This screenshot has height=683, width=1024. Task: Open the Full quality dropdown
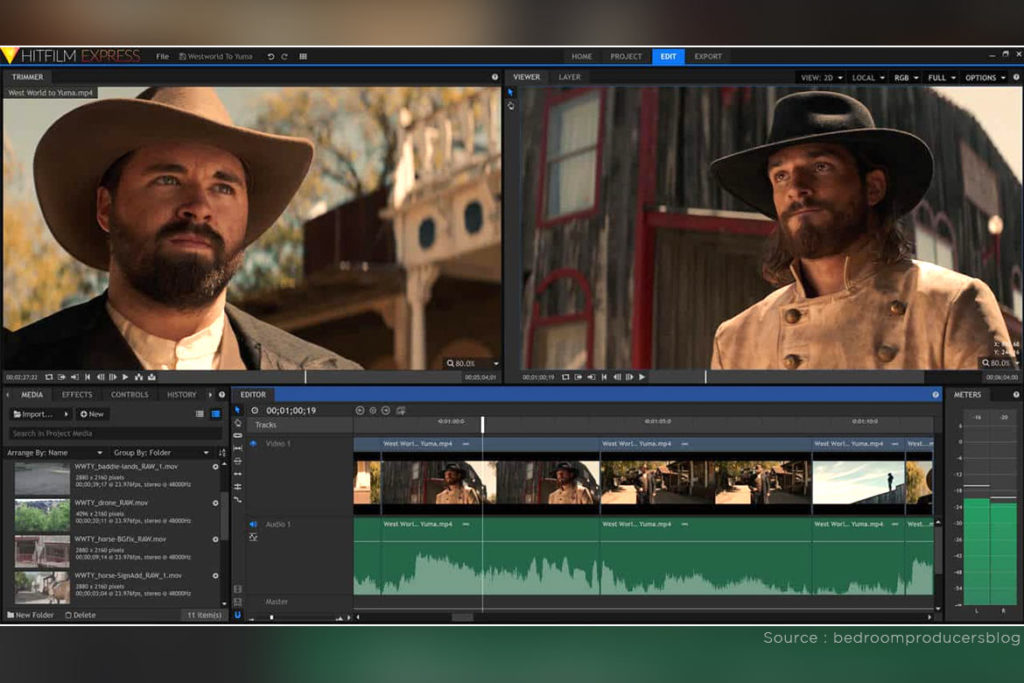pos(941,78)
